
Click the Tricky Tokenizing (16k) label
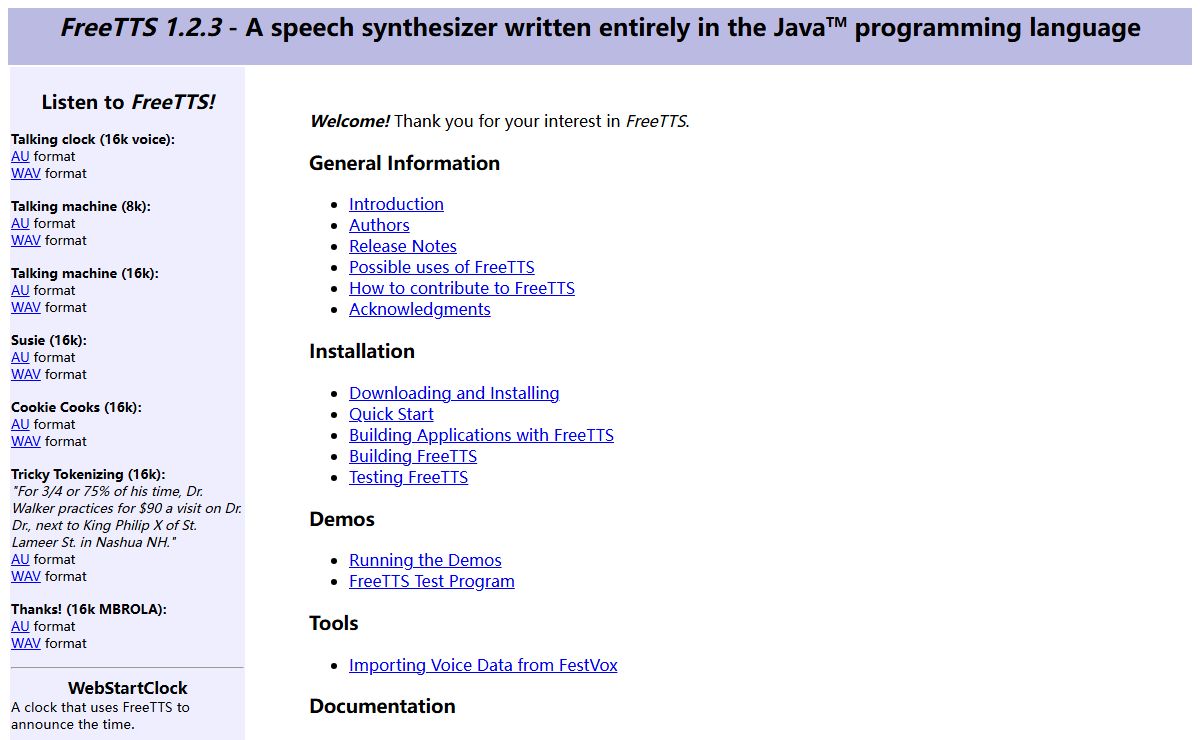coord(88,474)
